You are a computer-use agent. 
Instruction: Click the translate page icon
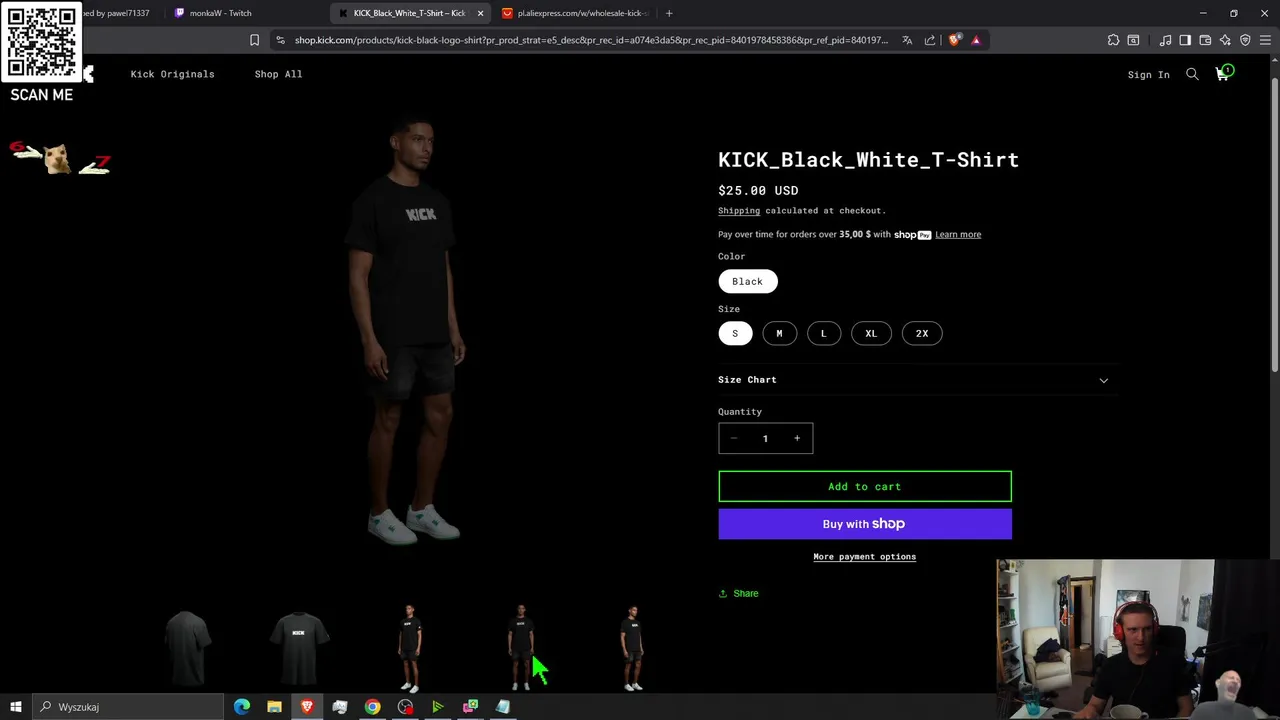(907, 40)
